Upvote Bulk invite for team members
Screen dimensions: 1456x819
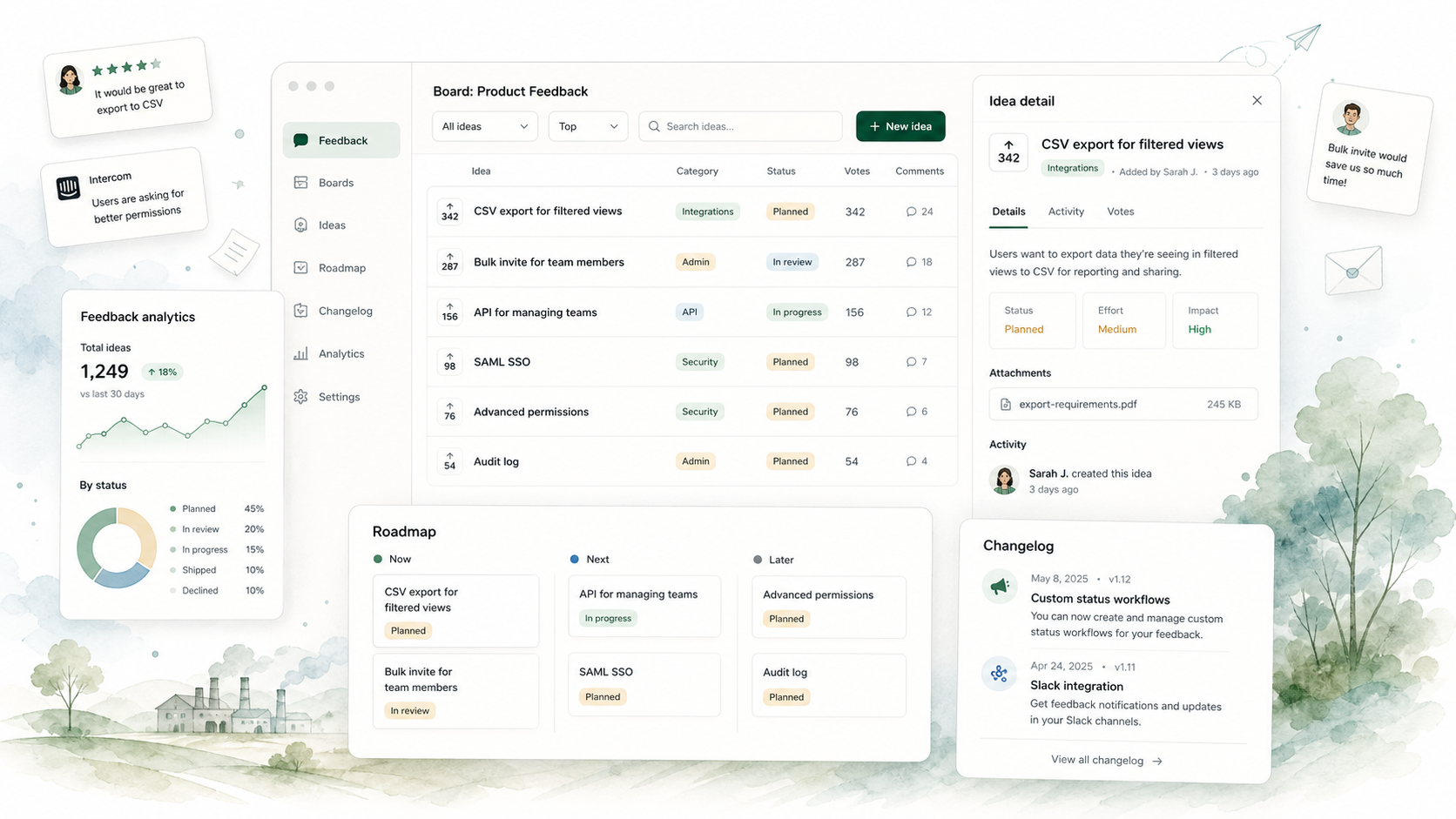[449, 262]
